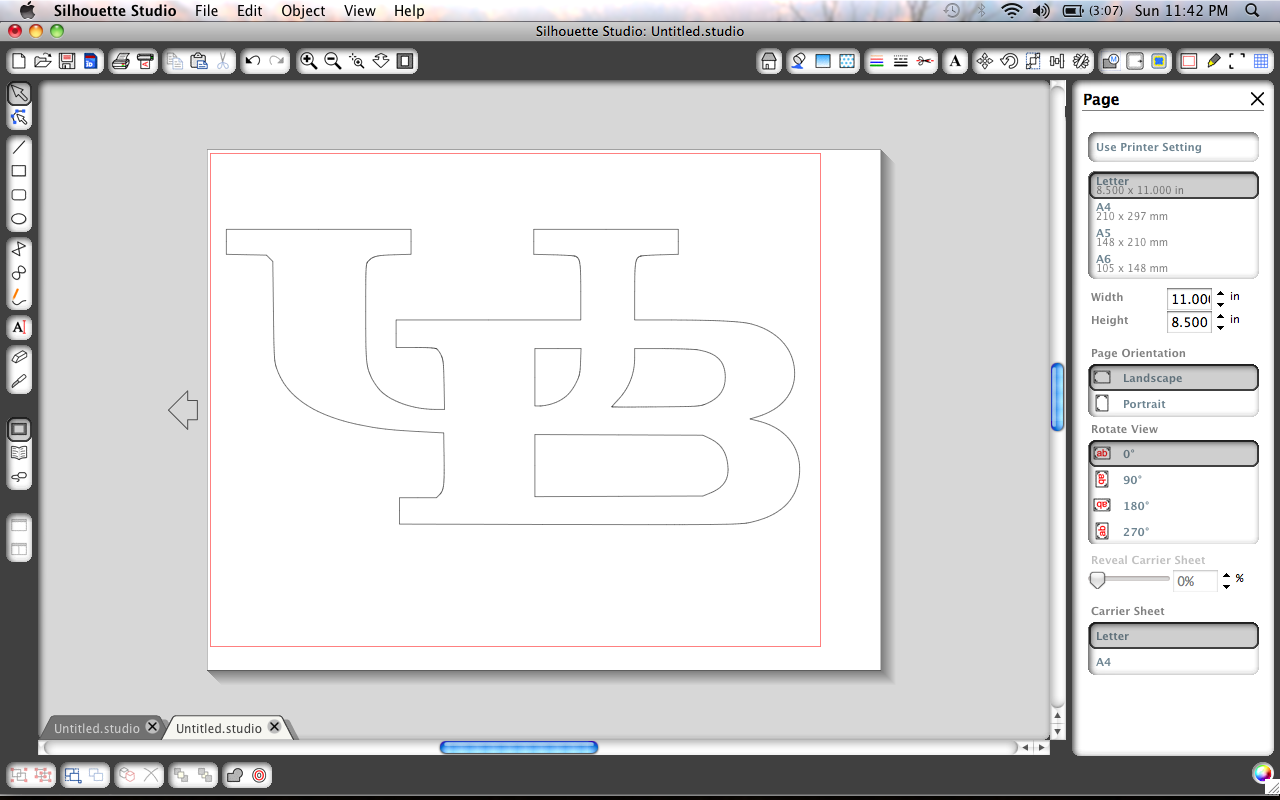1280x800 pixels.
Task: Select the Polygon drawing tool
Action: (x=19, y=249)
